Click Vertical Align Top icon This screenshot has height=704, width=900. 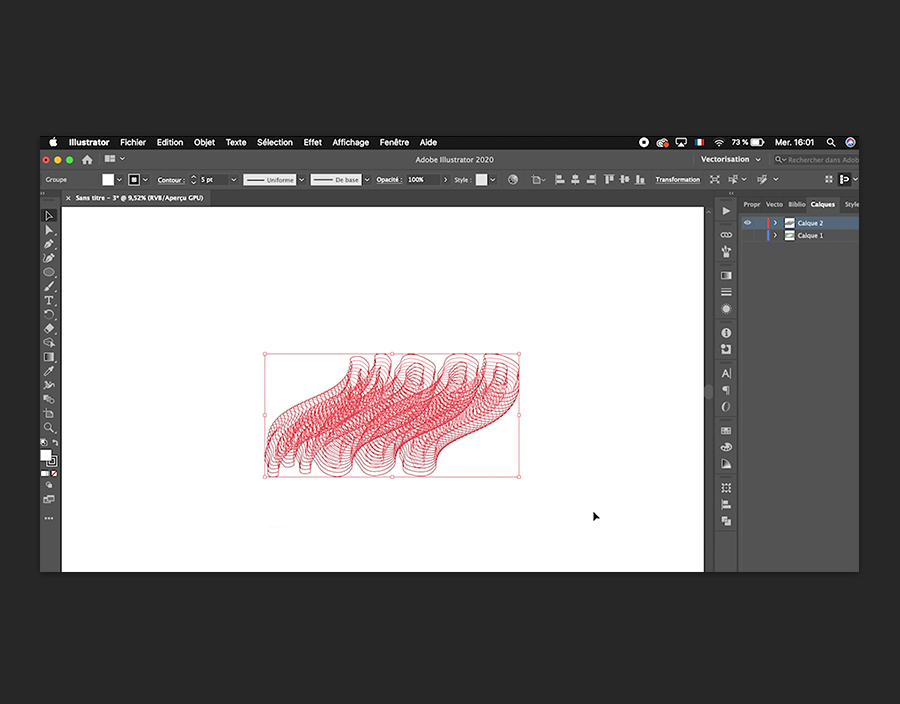(x=609, y=180)
